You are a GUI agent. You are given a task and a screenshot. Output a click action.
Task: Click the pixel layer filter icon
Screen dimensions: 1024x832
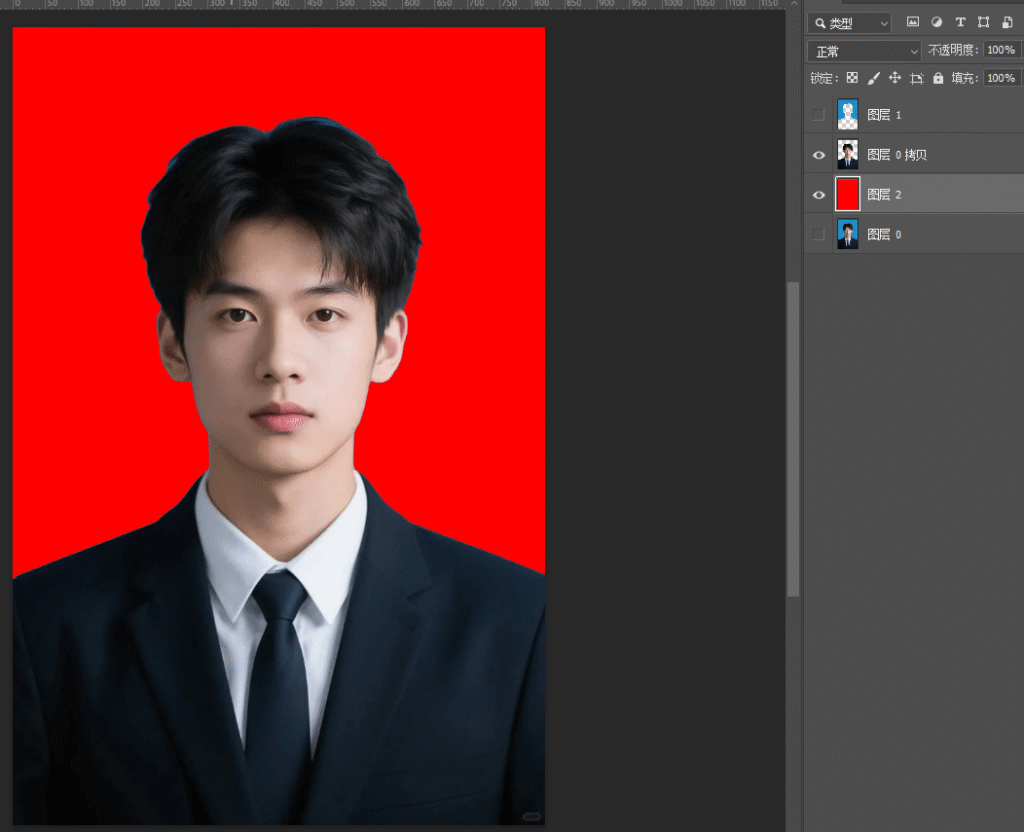pos(912,22)
